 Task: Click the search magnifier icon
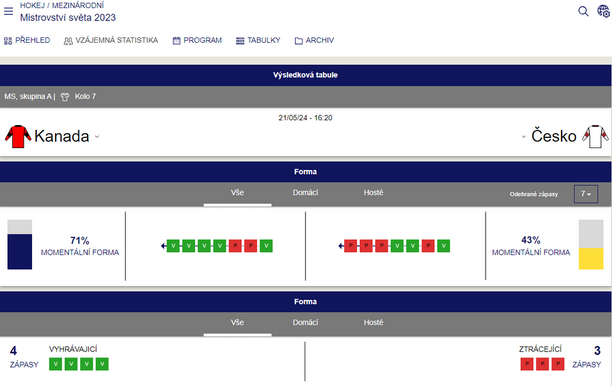click(x=583, y=11)
